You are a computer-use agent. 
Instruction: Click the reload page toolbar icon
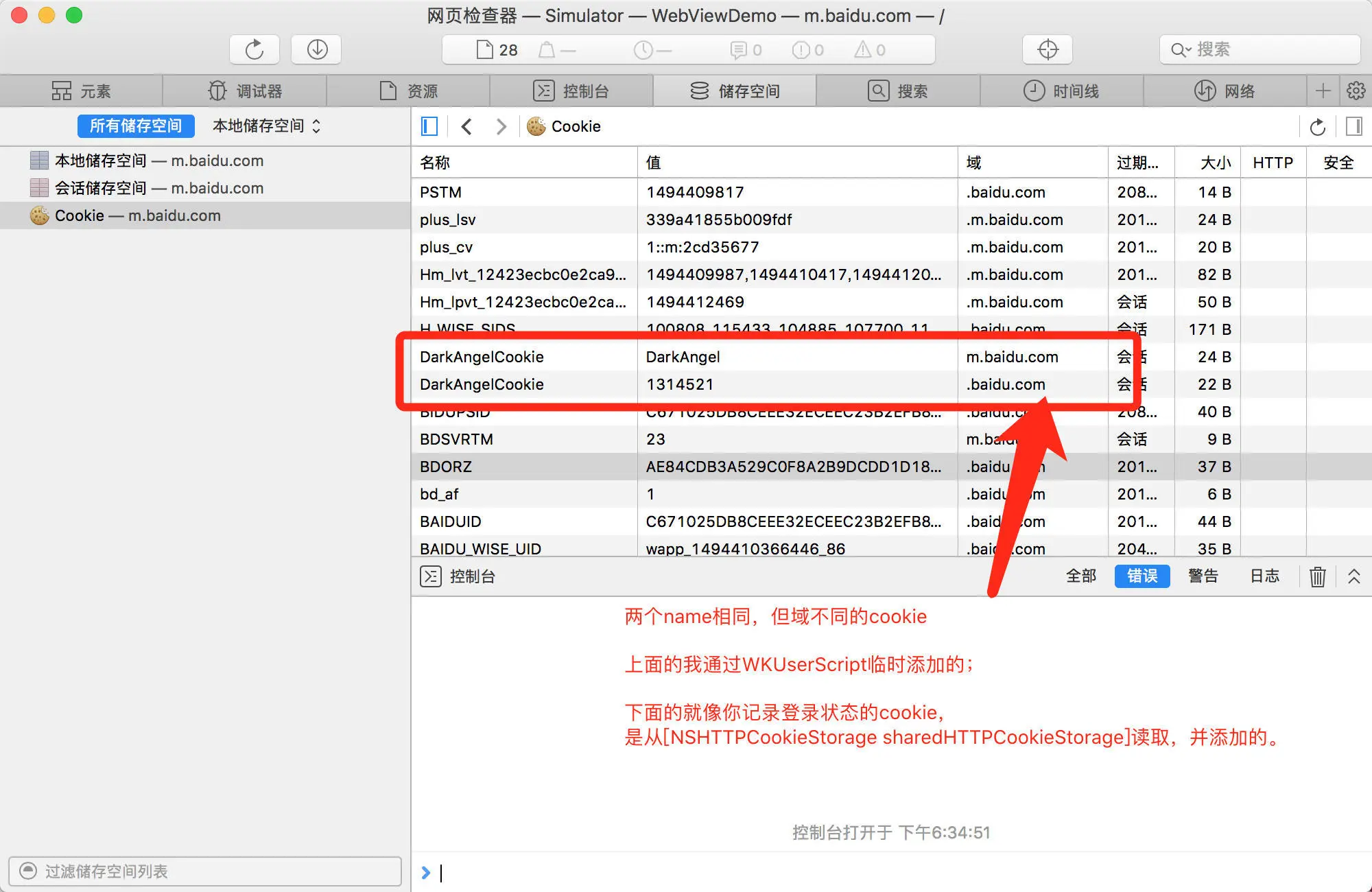pos(255,49)
